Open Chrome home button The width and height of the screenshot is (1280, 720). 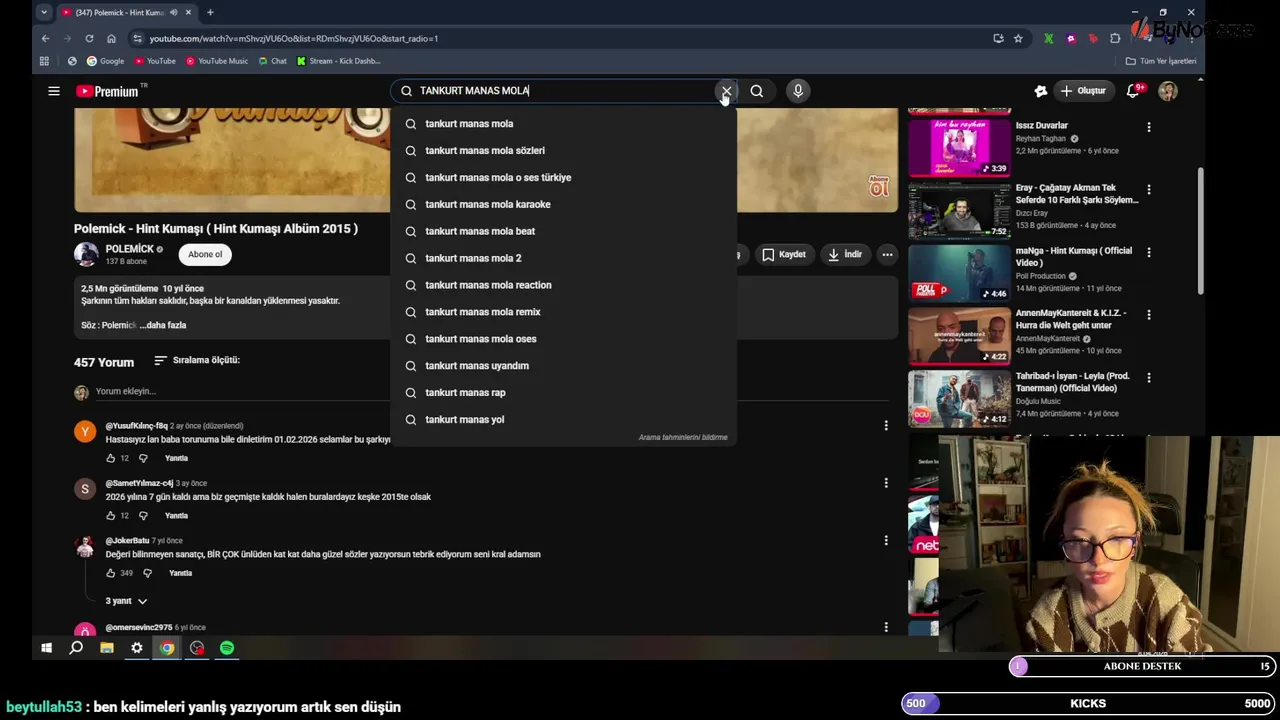coord(111,38)
